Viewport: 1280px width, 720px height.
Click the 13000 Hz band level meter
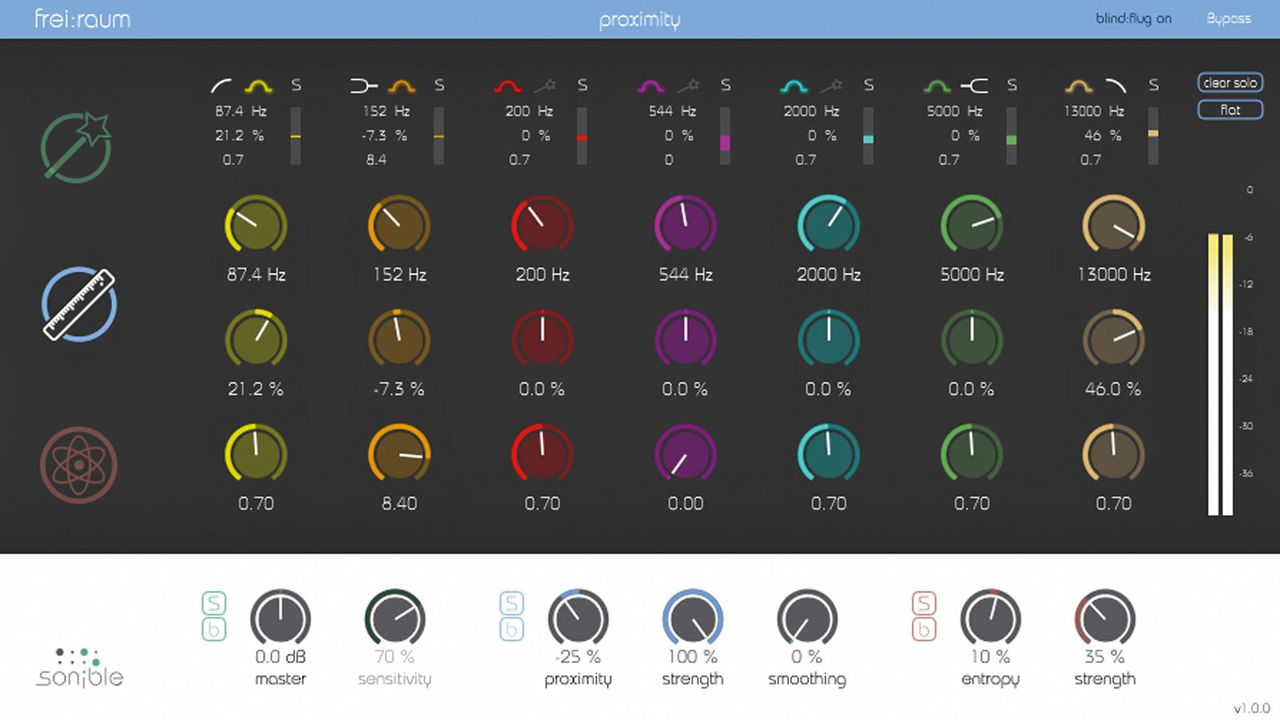pos(1154,135)
